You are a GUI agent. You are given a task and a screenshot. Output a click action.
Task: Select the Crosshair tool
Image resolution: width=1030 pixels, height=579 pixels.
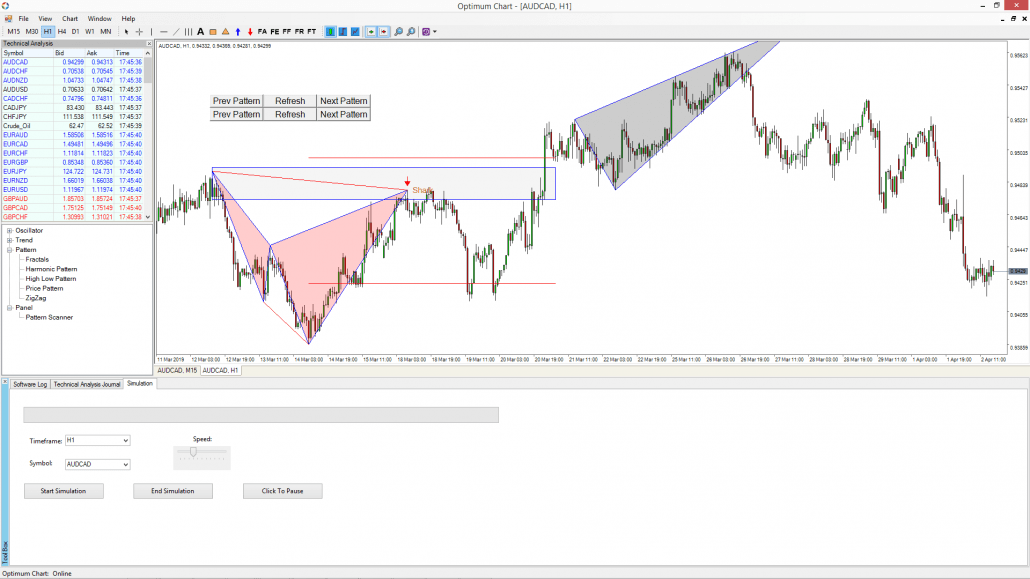(x=139, y=31)
